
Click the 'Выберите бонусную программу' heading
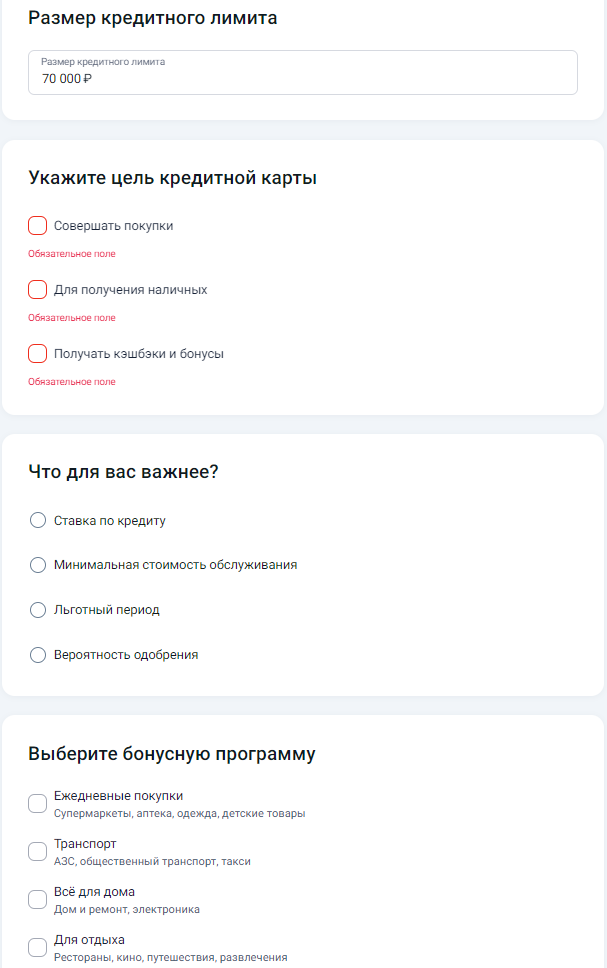(172, 754)
